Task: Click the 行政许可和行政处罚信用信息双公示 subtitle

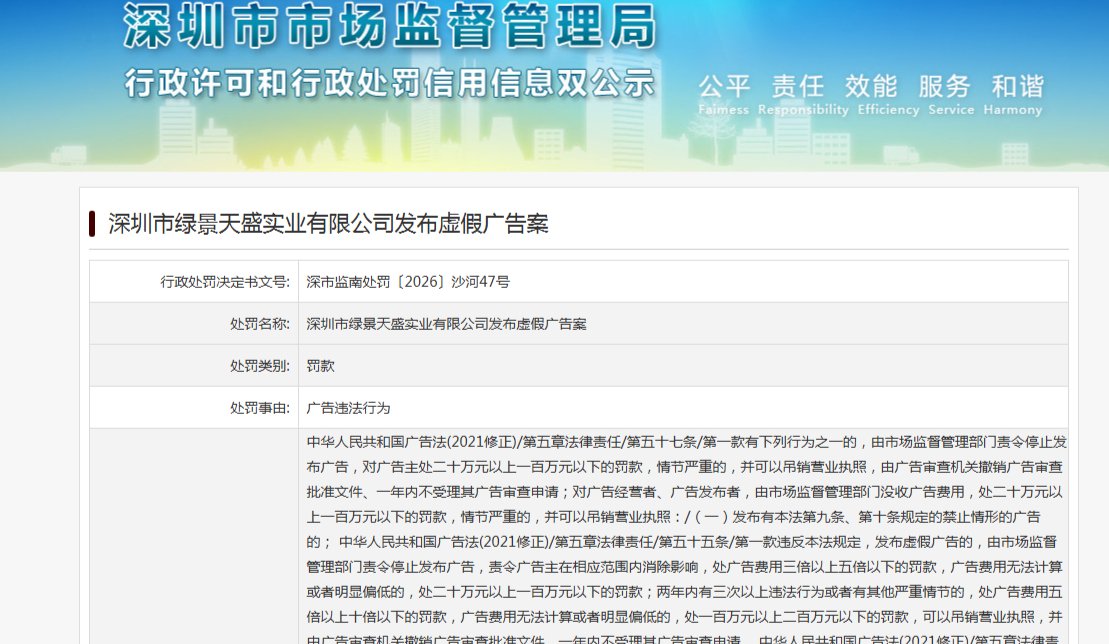Action: pyautogui.click(x=390, y=83)
